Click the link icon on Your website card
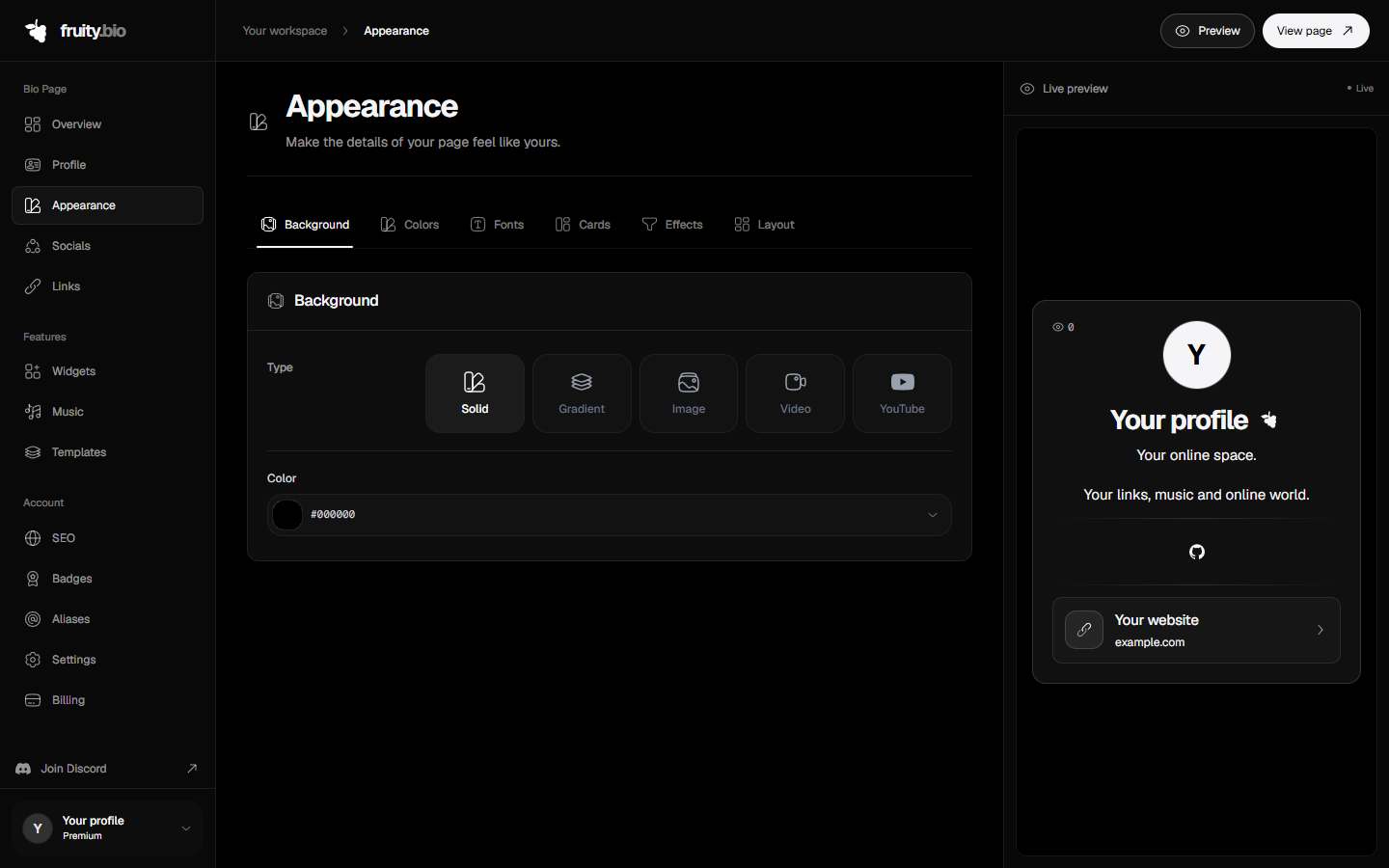 1084,630
